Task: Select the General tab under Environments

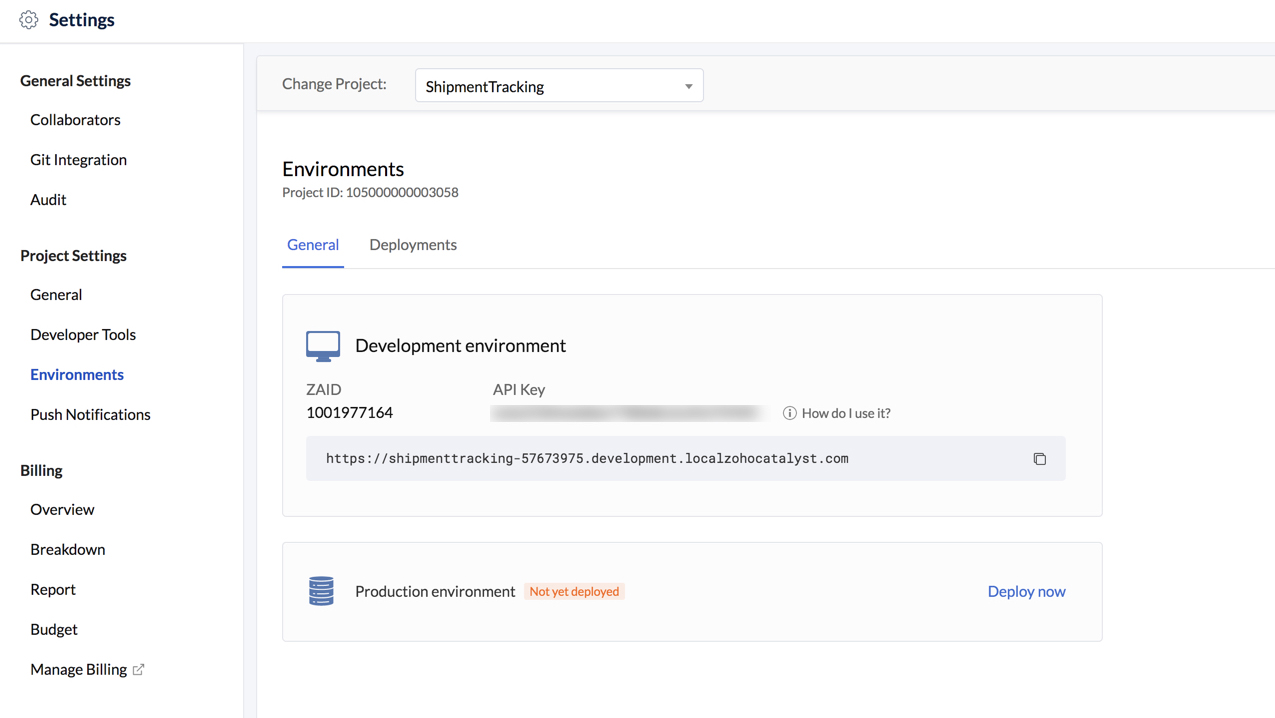Action: point(313,244)
